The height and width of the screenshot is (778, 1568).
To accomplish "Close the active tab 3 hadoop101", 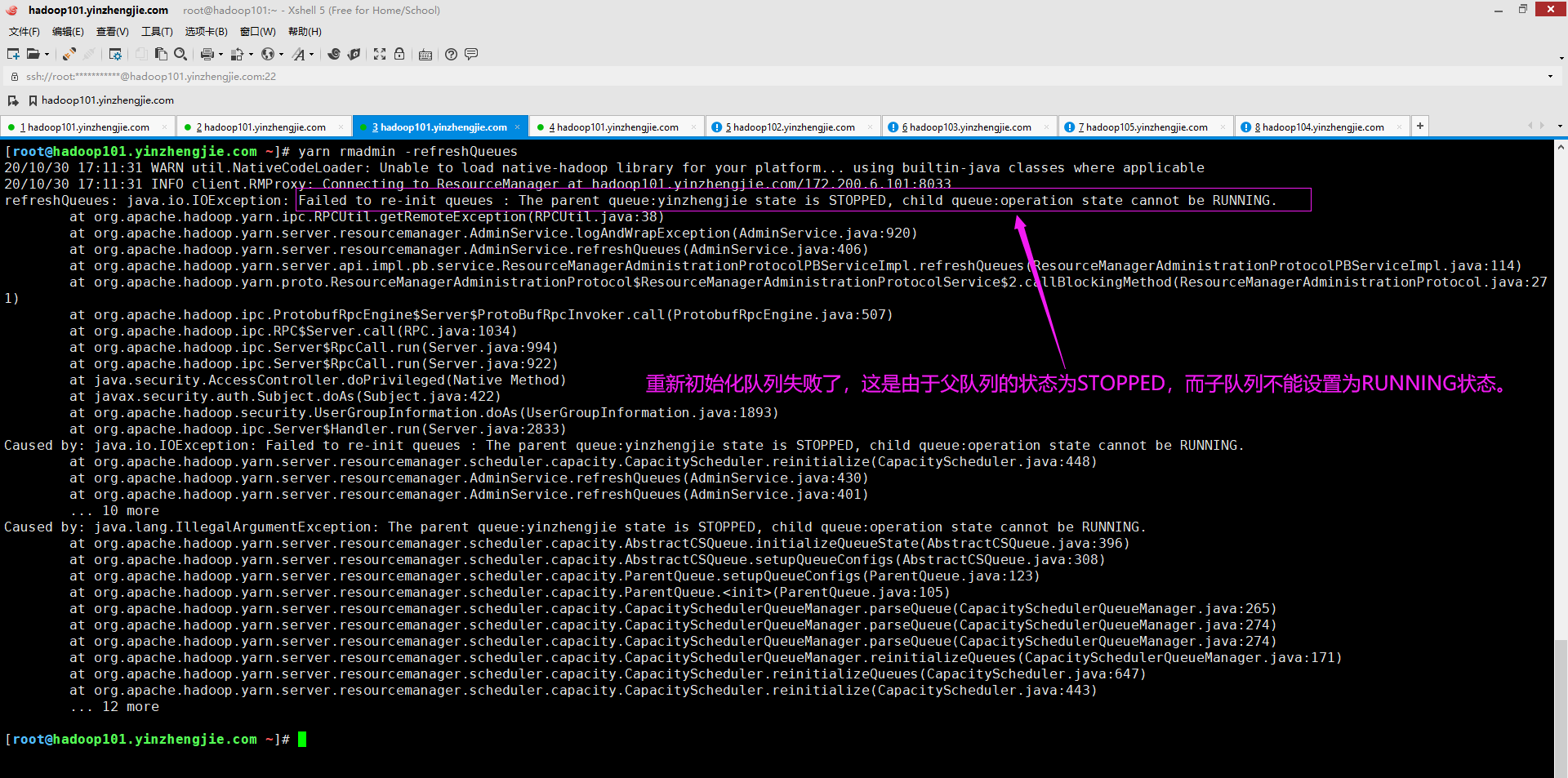I will 517,127.
